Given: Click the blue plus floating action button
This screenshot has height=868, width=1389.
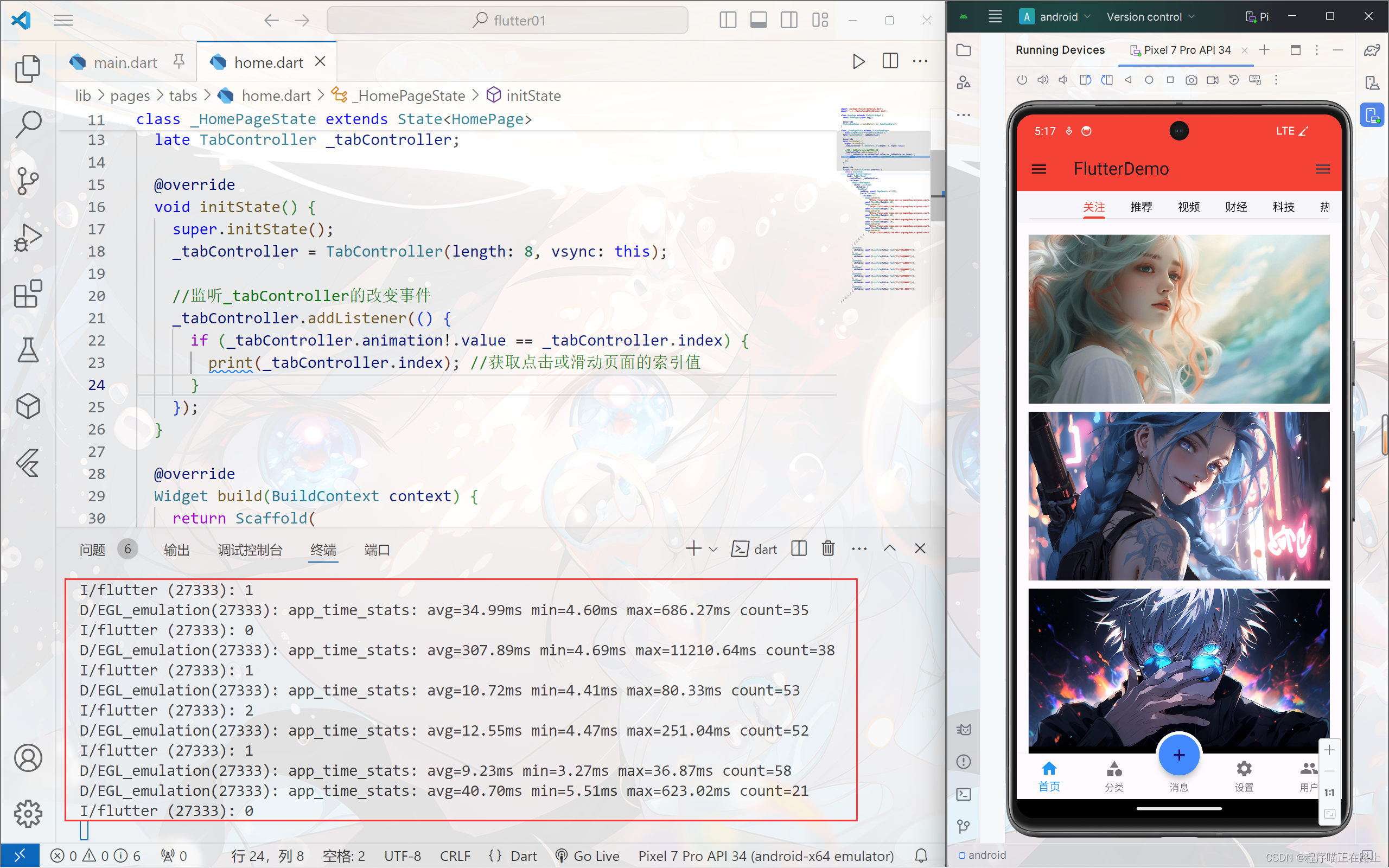Looking at the screenshot, I should pos(1178,755).
